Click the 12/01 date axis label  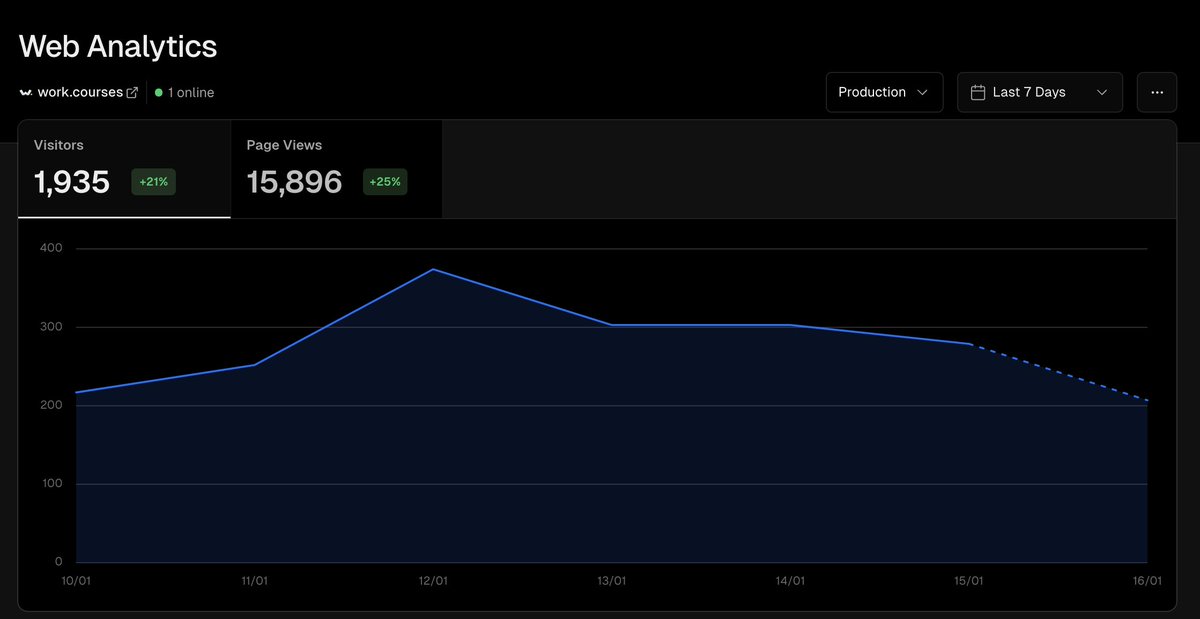click(433, 581)
